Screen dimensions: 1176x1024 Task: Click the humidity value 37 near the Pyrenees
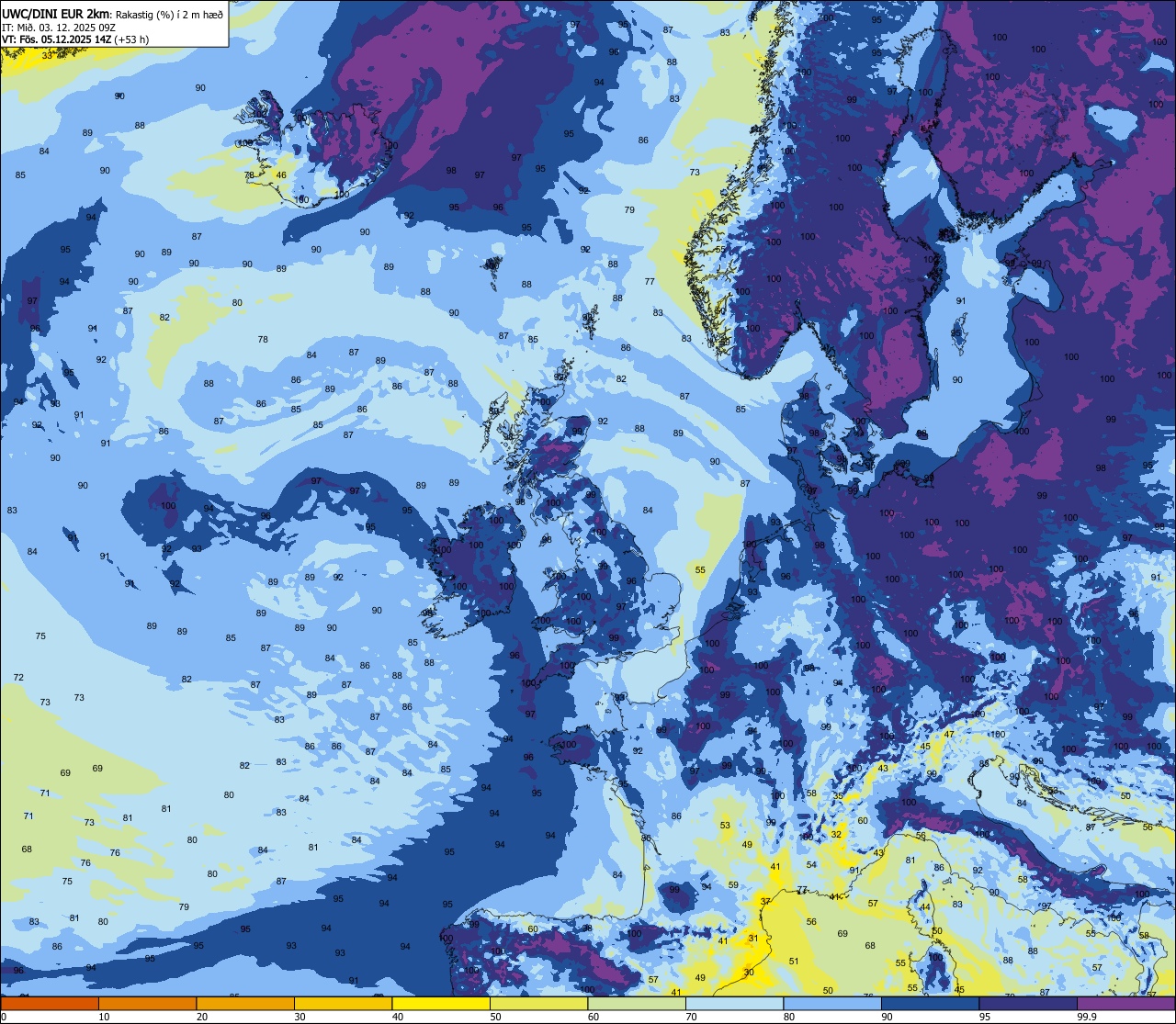tap(765, 902)
